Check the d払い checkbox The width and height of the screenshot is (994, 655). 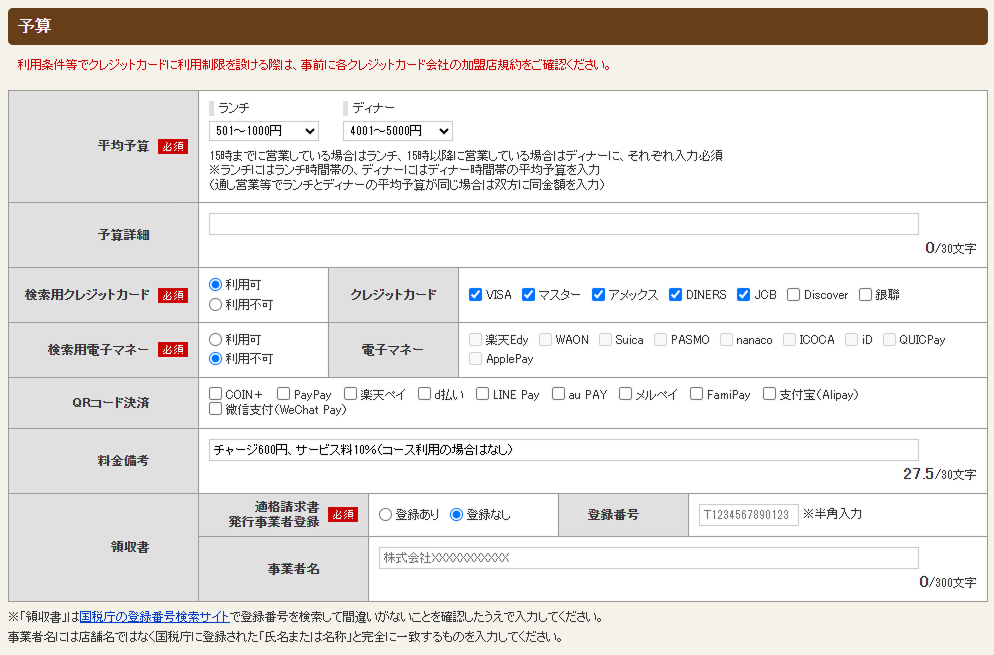[x=425, y=394]
